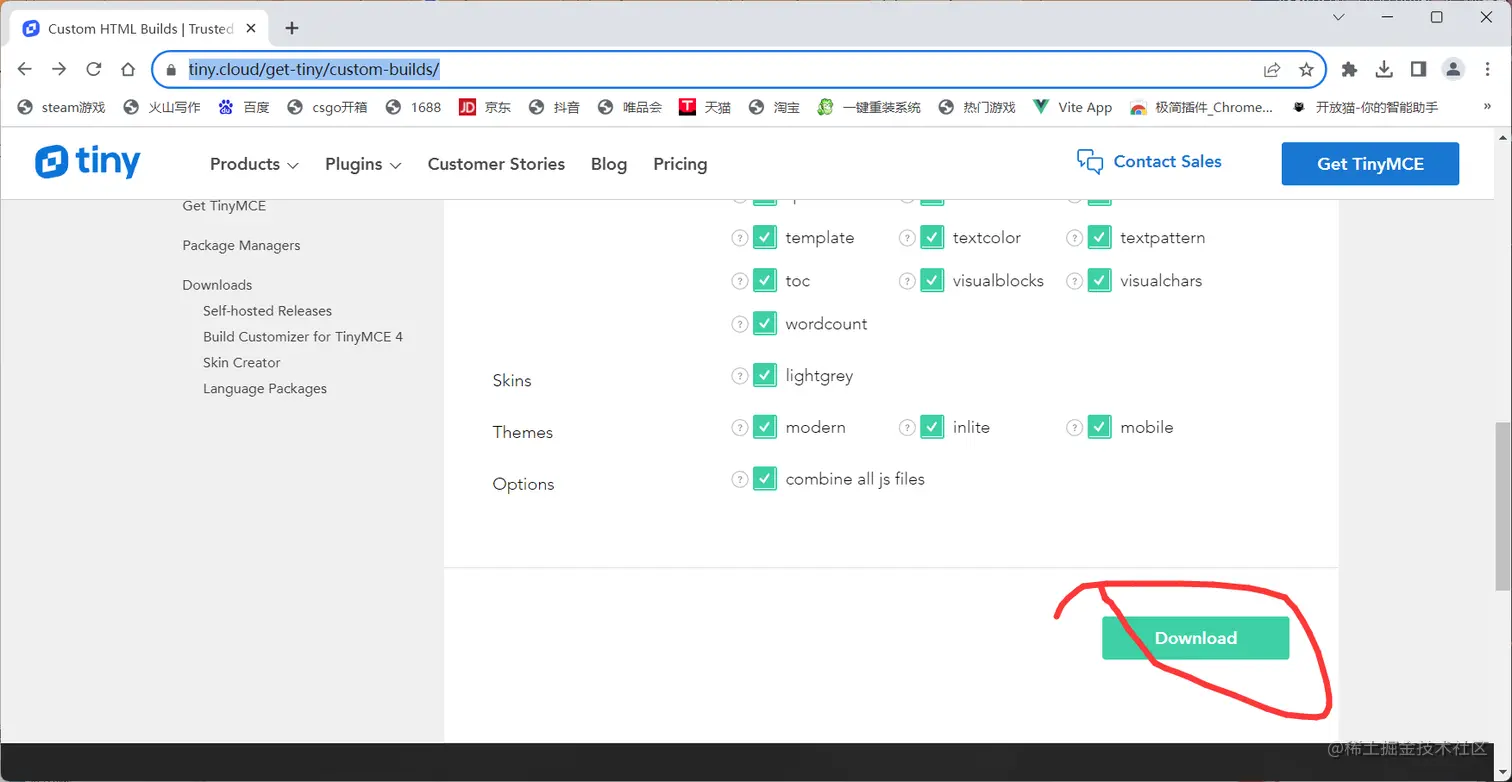Click the browser forward arrow

[59, 69]
